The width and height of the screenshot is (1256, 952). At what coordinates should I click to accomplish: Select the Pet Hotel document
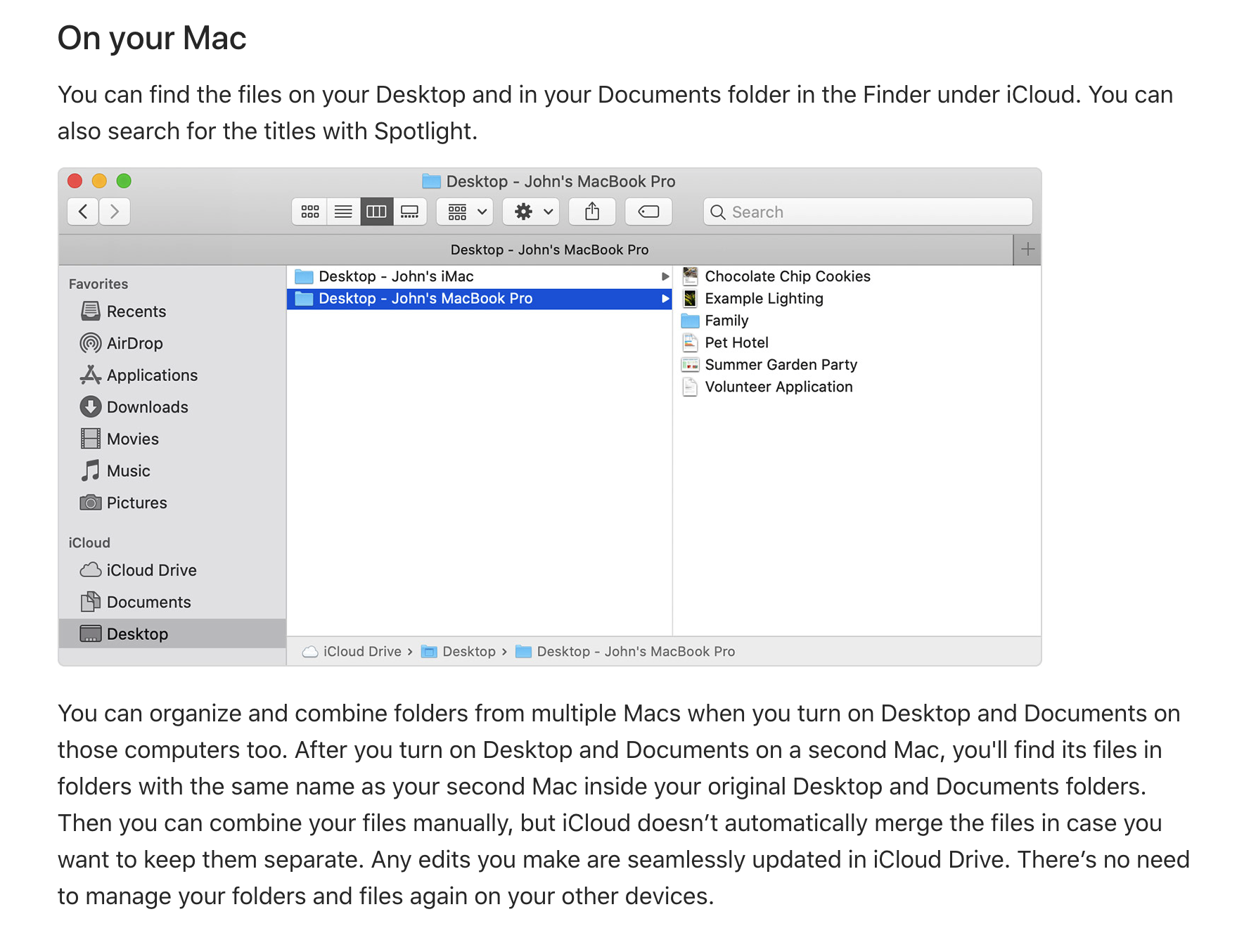(725, 342)
